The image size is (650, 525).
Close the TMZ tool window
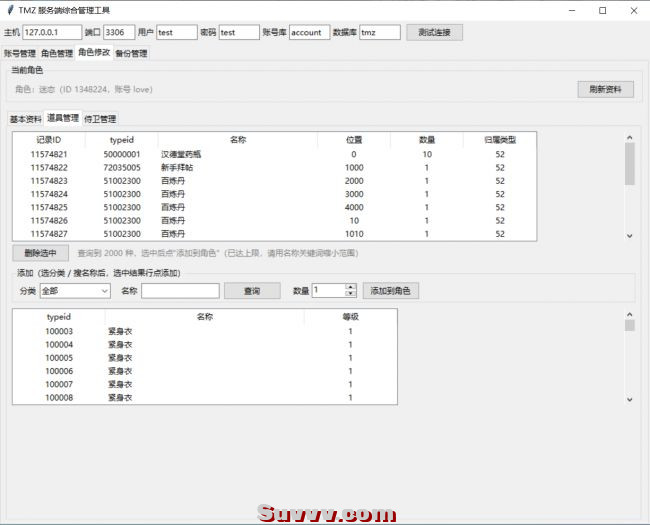pyautogui.click(x=634, y=11)
